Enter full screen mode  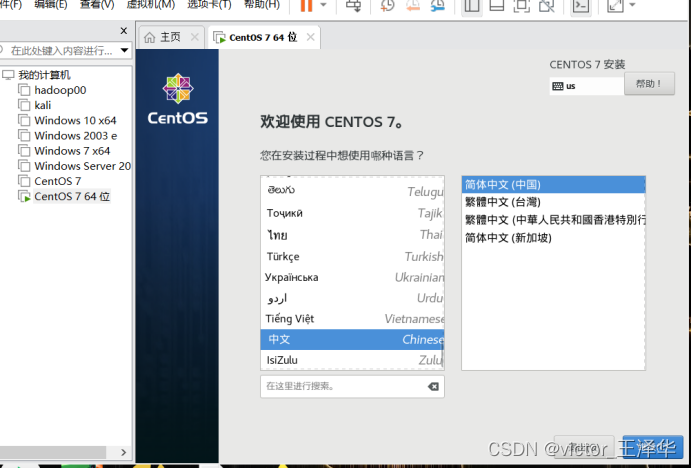pyautogui.click(x=522, y=6)
